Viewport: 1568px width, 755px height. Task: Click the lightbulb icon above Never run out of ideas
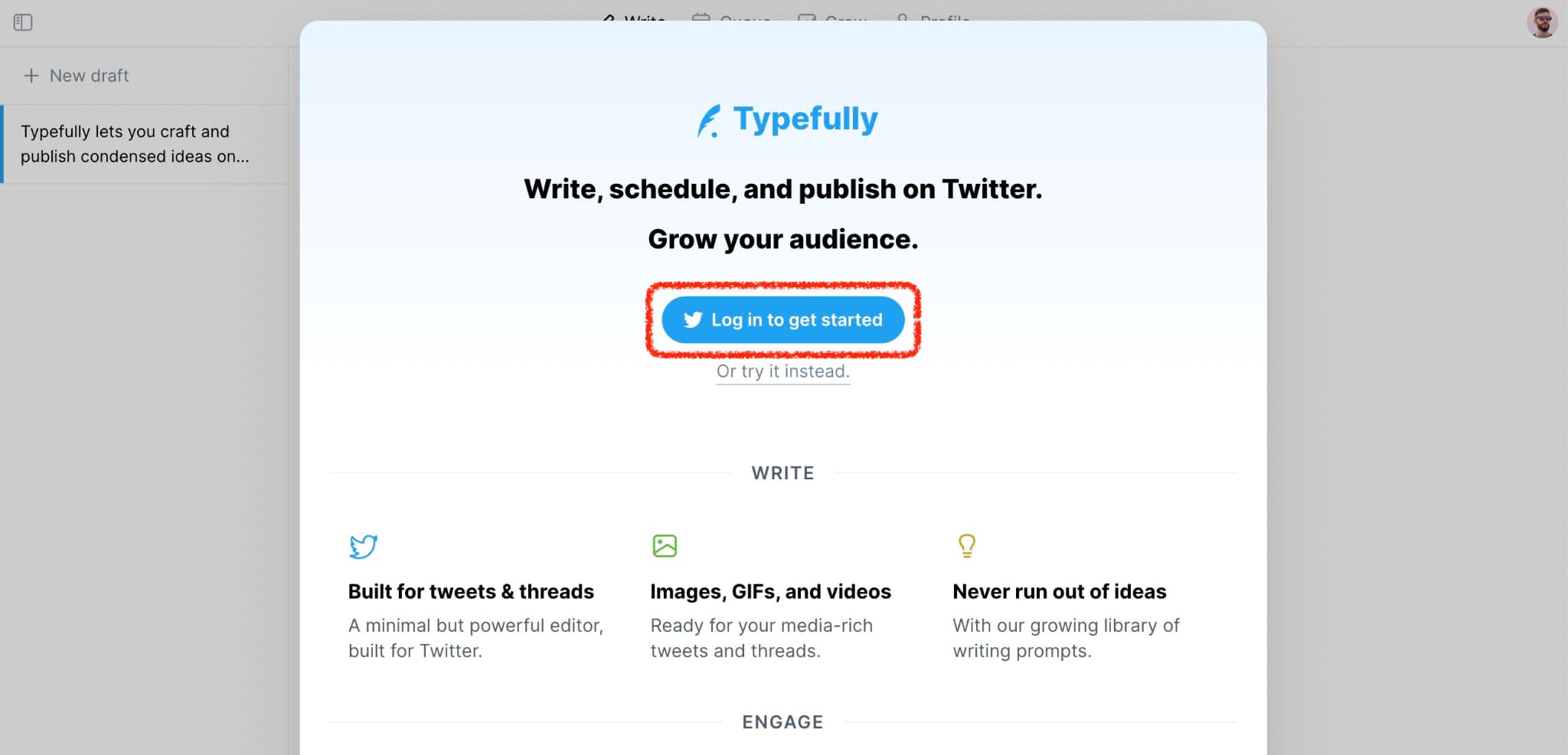(966, 545)
